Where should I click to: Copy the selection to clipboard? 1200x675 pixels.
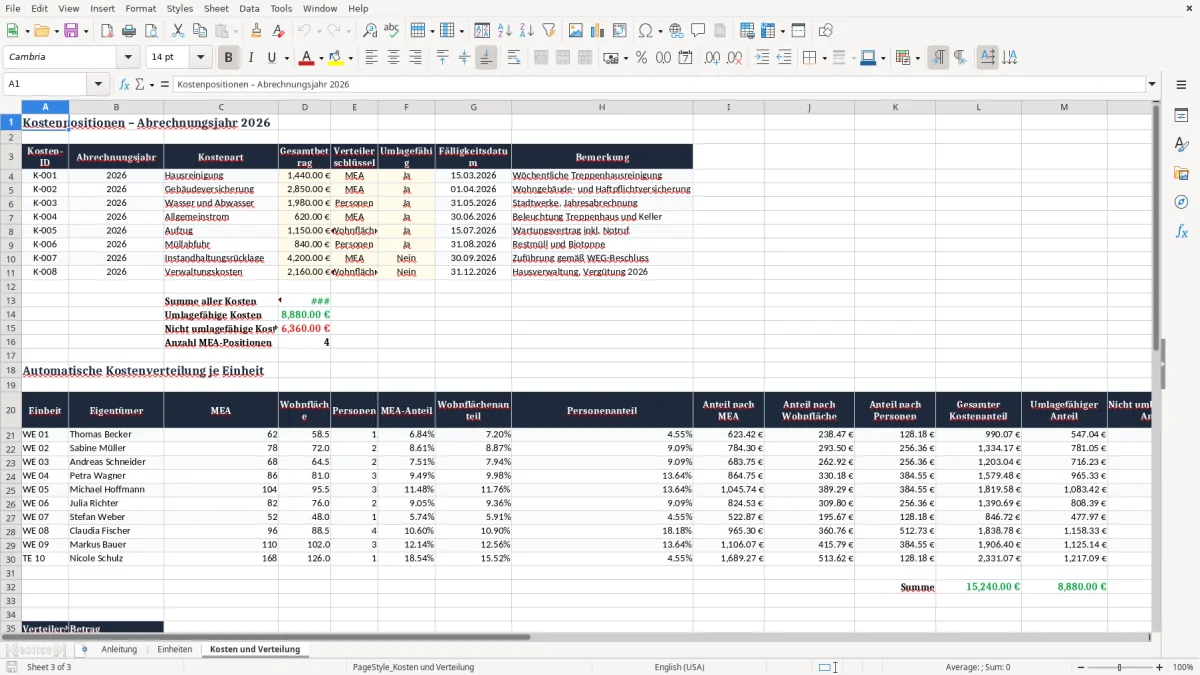(199, 31)
